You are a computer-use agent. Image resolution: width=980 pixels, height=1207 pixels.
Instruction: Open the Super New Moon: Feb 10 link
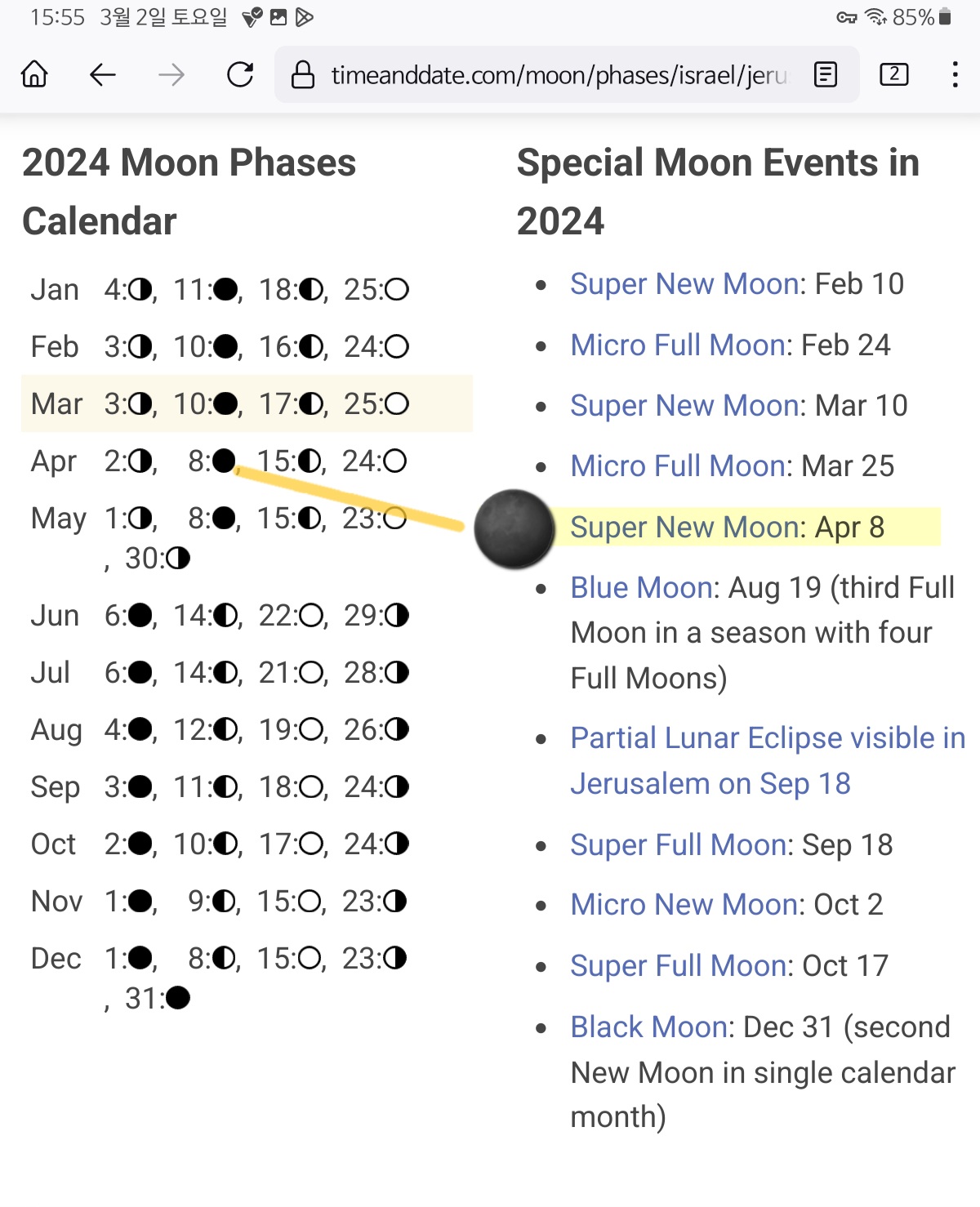(x=684, y=283)
